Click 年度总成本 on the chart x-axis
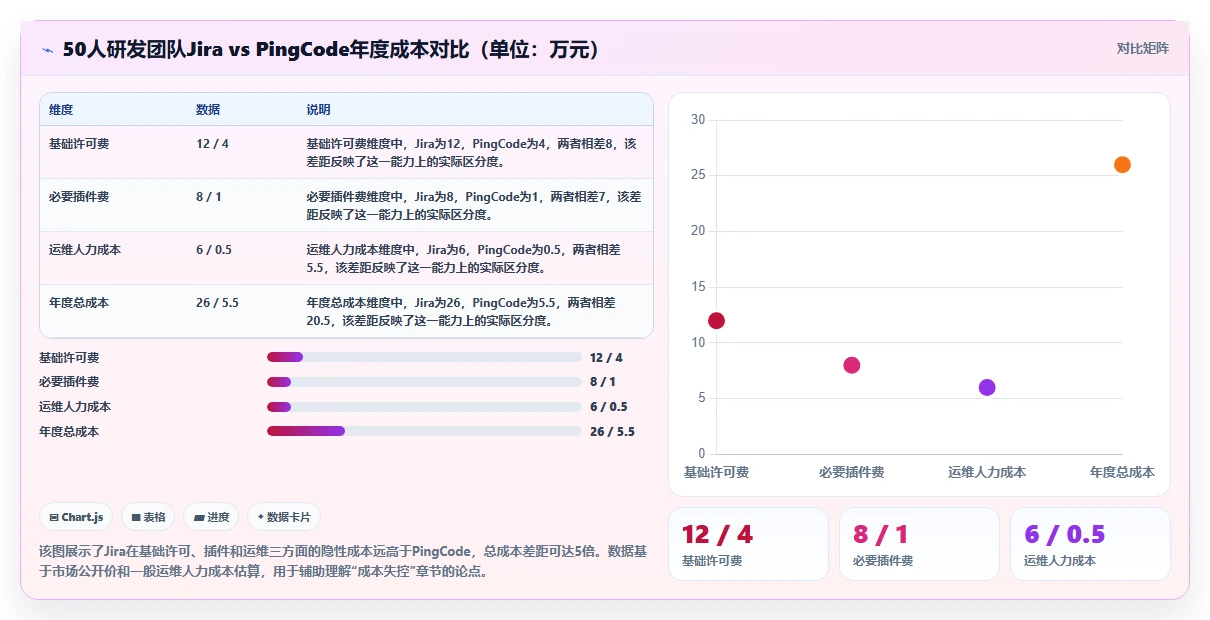Image resolution: width=1210 pixels, height=620 pixels. coord(1122,472)
